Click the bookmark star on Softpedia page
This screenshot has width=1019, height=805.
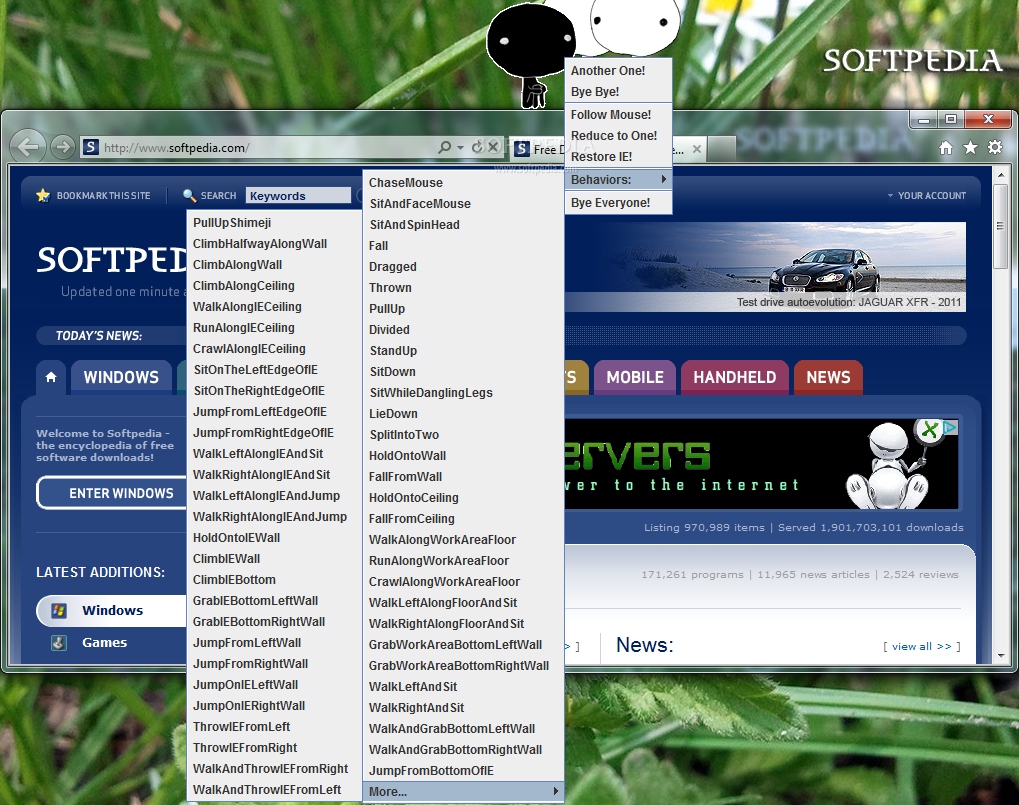[x=44, y=196]
